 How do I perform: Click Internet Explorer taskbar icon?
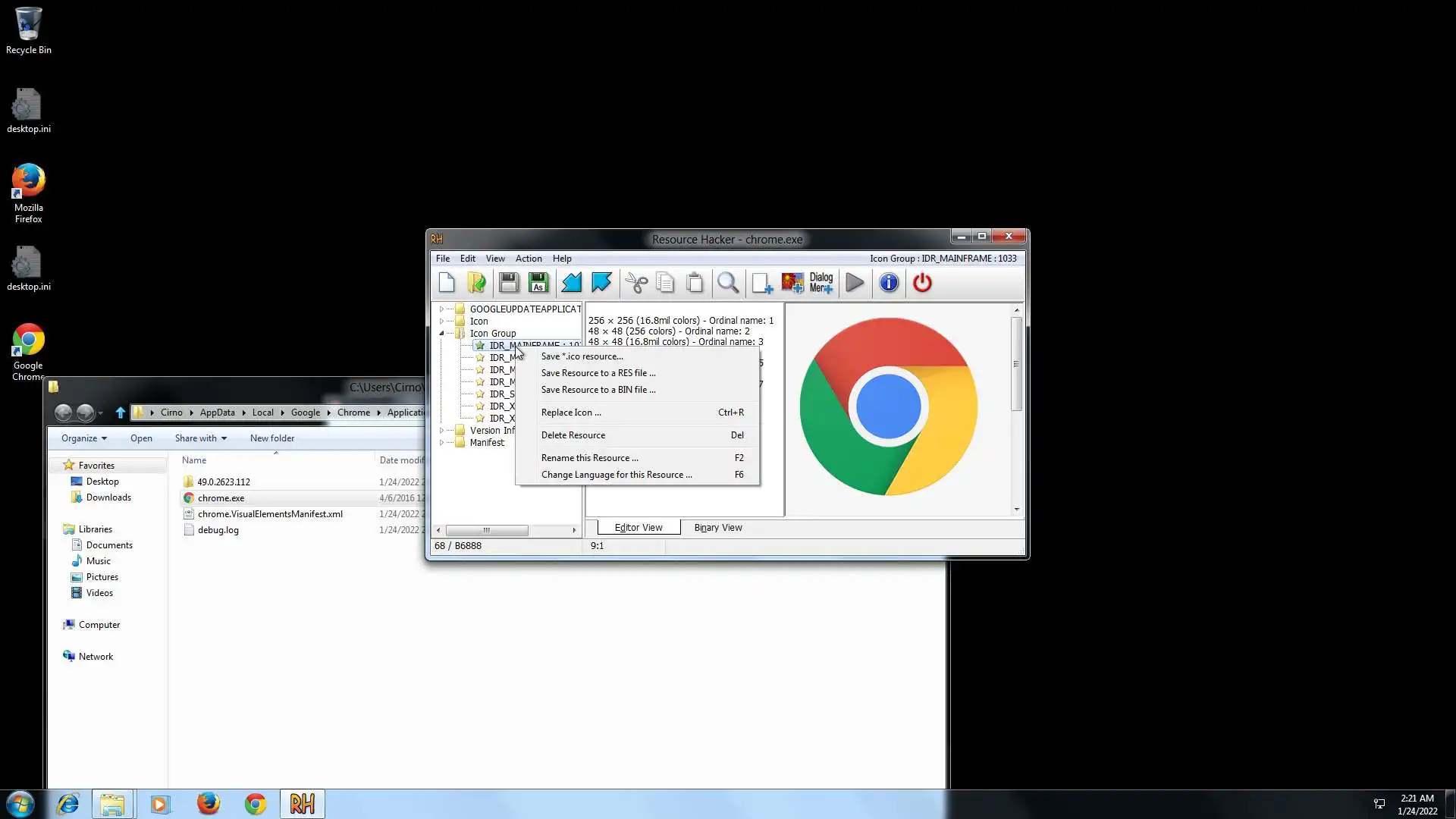click(x=68, y=804)
